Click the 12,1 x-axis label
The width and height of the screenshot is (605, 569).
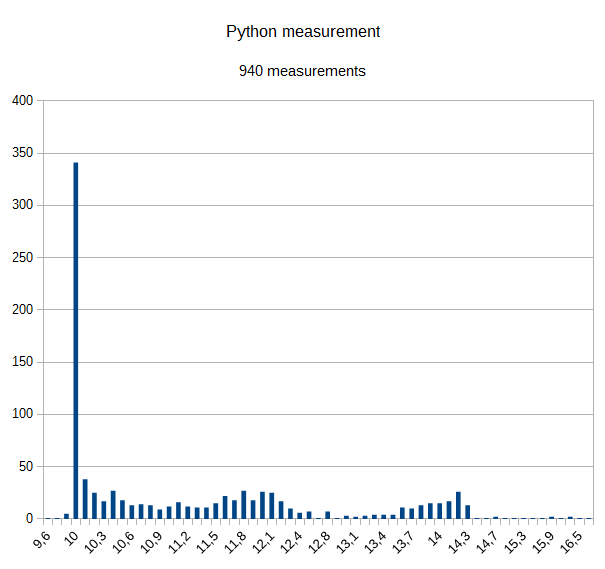265,543
